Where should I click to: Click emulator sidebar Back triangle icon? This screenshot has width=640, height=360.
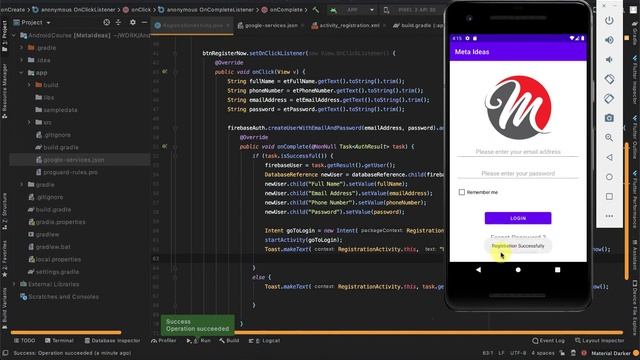pyautogui.click(x=609, y=157)
